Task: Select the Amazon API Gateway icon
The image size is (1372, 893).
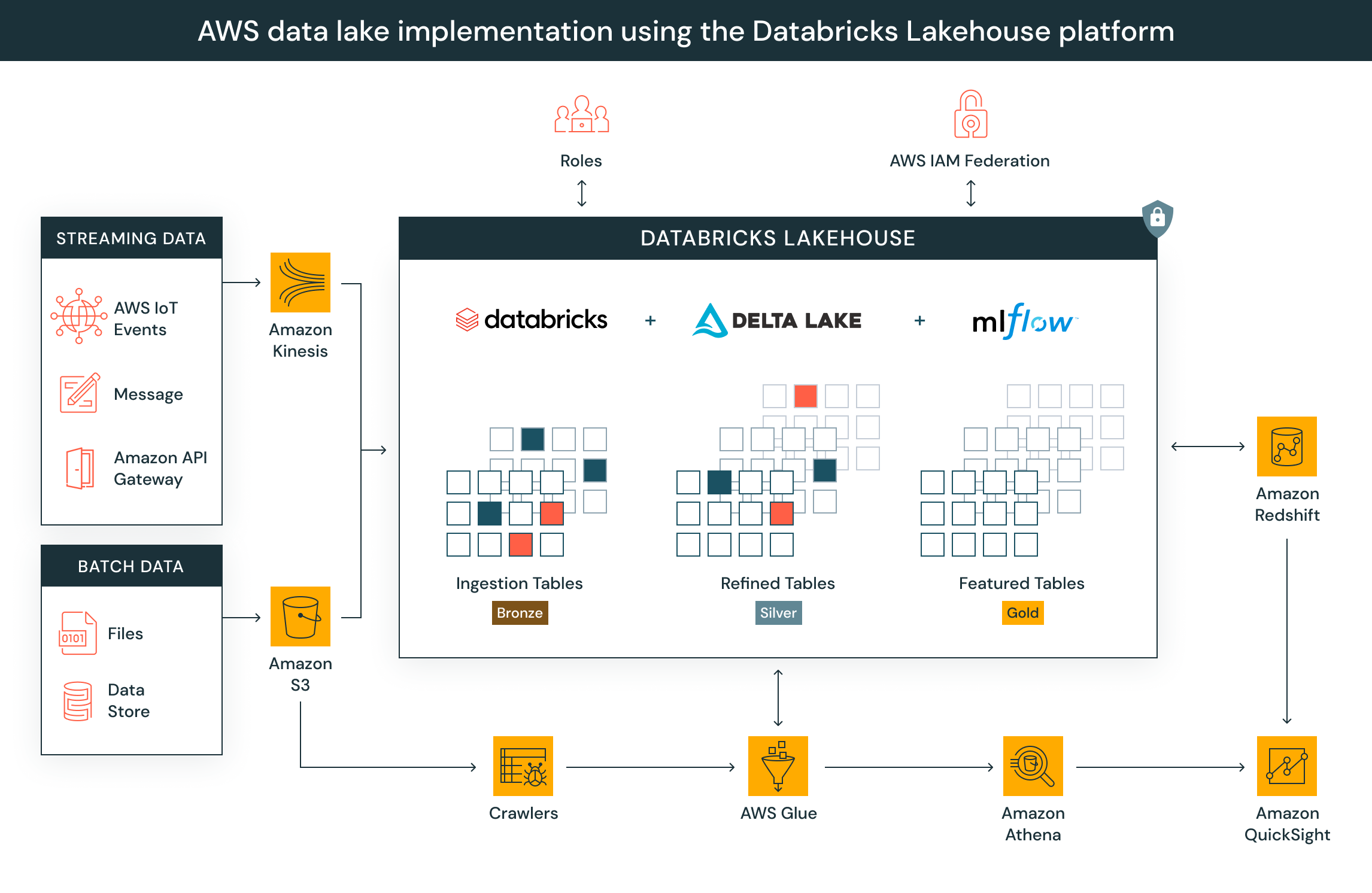Action: pyautogui.click(x=80, y=468)
